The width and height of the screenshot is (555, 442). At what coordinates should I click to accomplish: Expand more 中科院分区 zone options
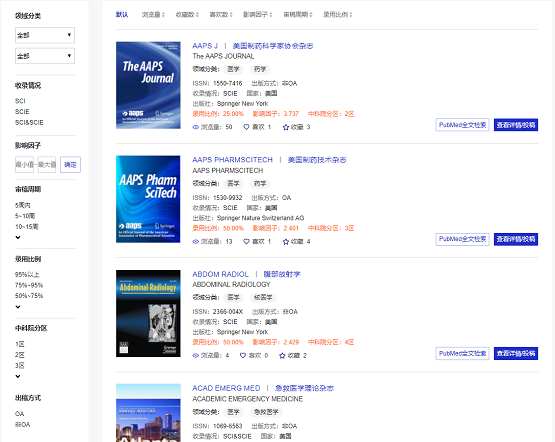(18, 376)
